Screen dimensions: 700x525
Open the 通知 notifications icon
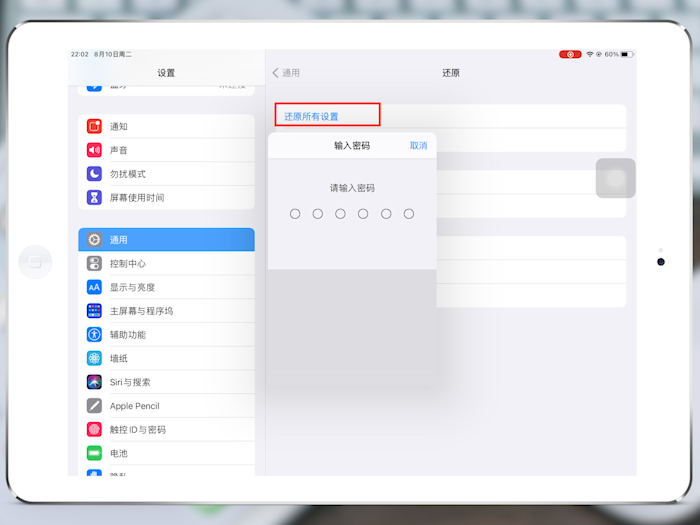click(94, 126)
